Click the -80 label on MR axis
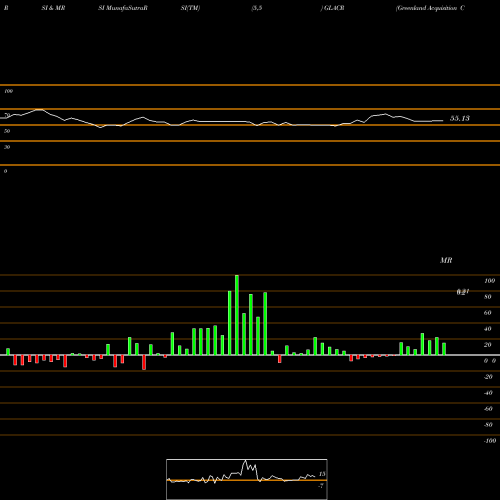 [488, 425]
